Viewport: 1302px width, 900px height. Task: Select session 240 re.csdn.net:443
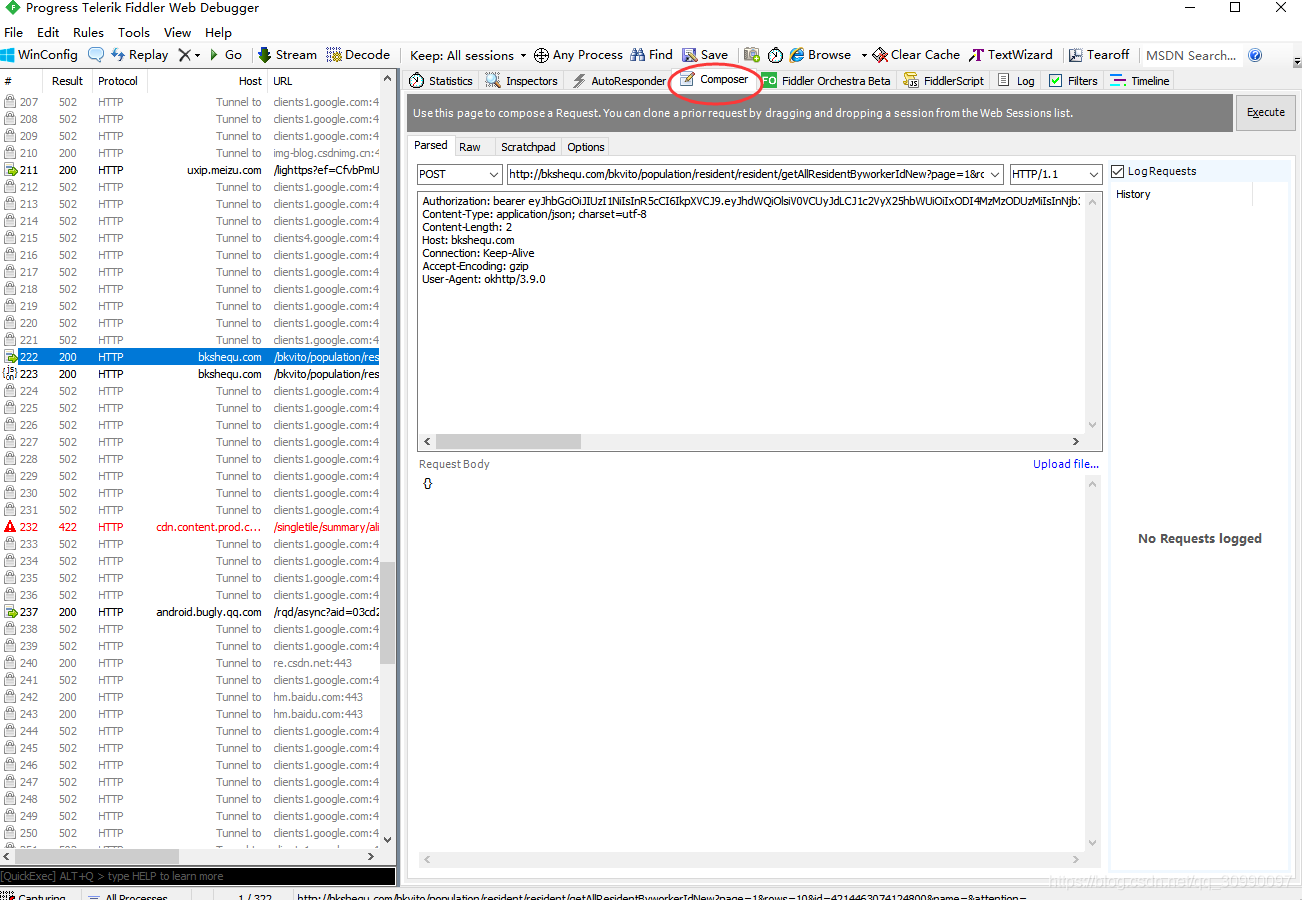coord(190,663)
